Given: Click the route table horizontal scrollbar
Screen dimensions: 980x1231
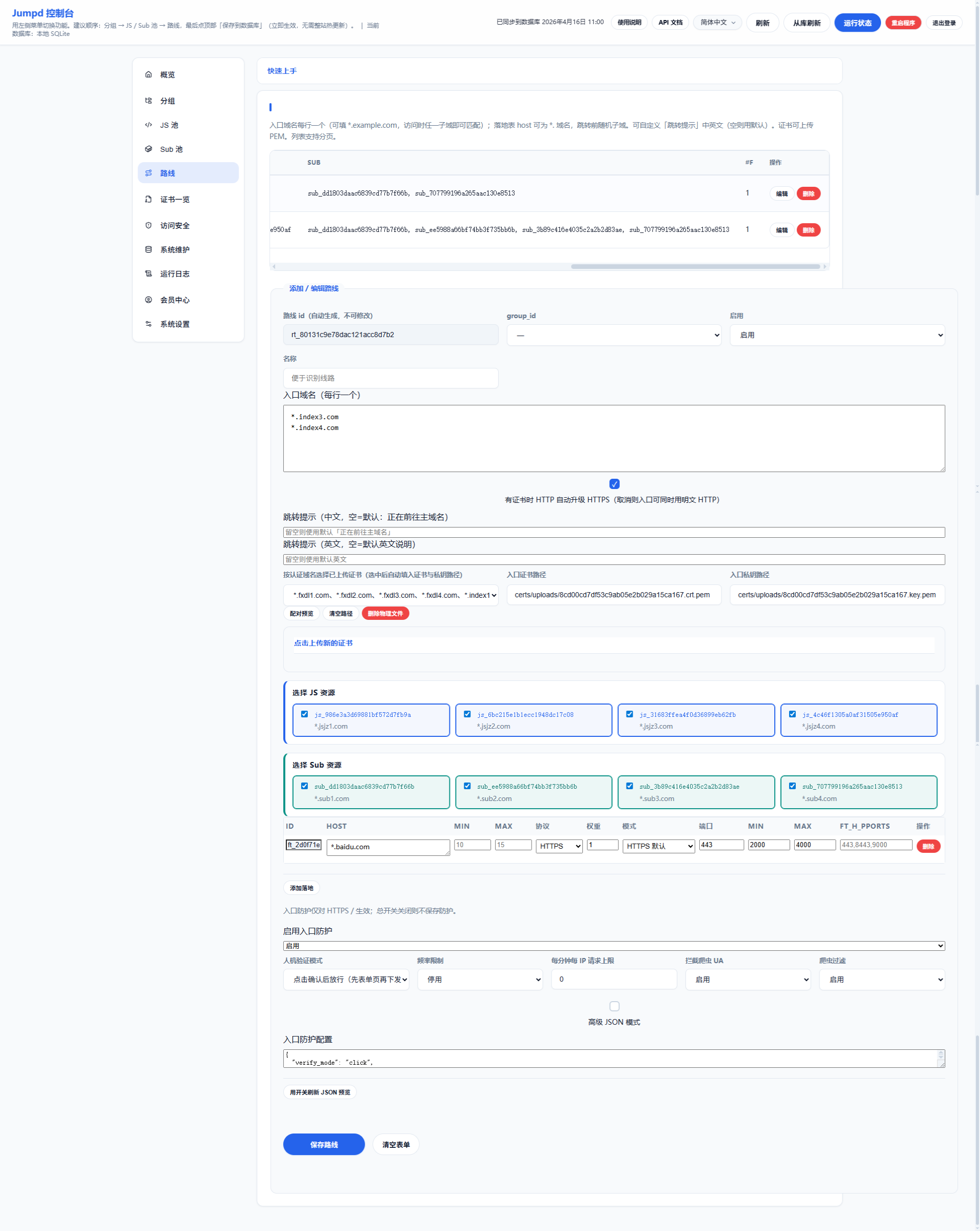Looking at the screenshot, I should coord(695,267).
